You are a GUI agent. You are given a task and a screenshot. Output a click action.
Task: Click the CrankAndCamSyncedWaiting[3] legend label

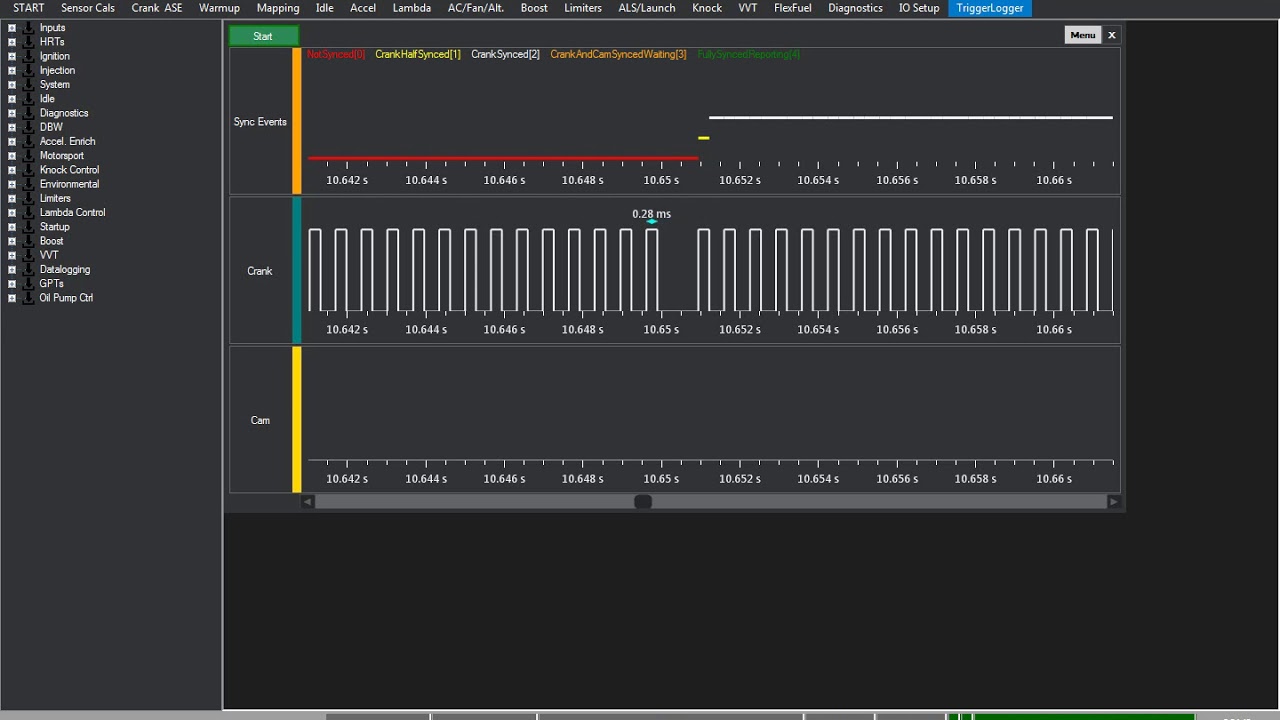click(618, 54)
